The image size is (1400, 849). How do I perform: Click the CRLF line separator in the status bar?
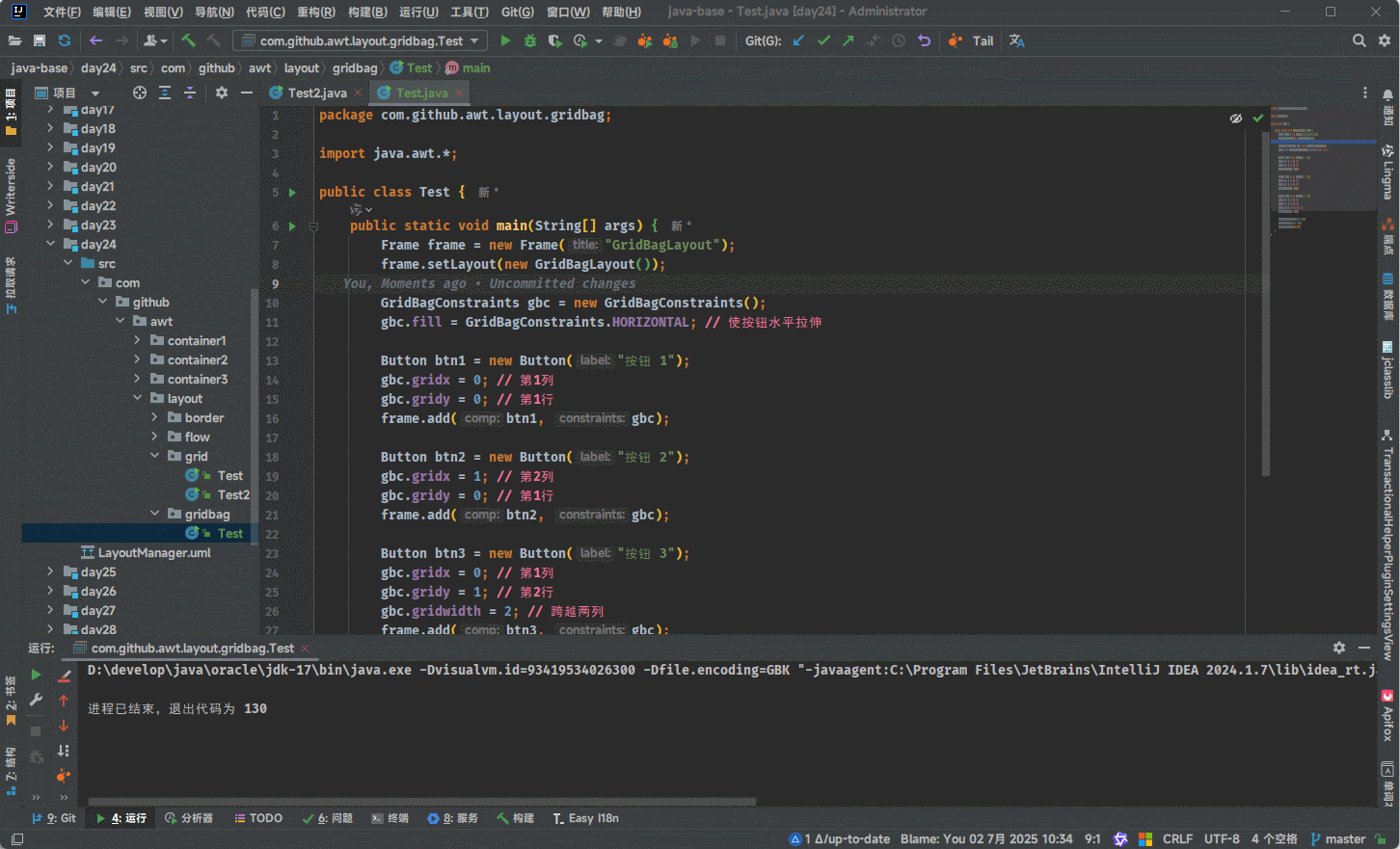[x=1177, y=839]
